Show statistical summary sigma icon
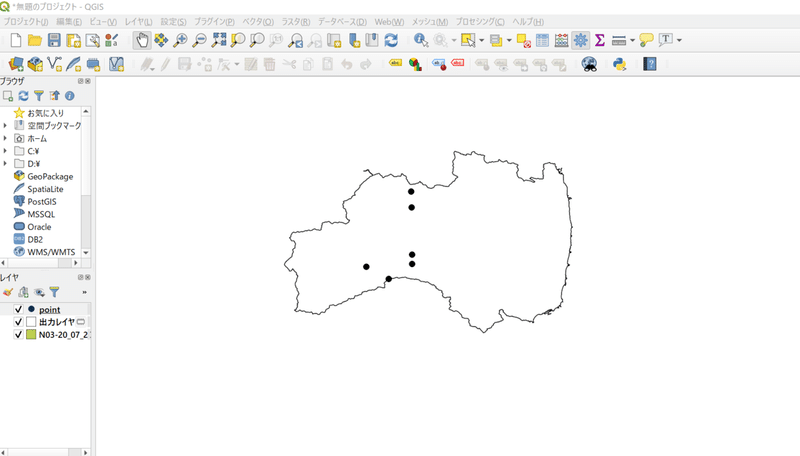The width and height of the screenshot is (800, 456). click(600, 40)
